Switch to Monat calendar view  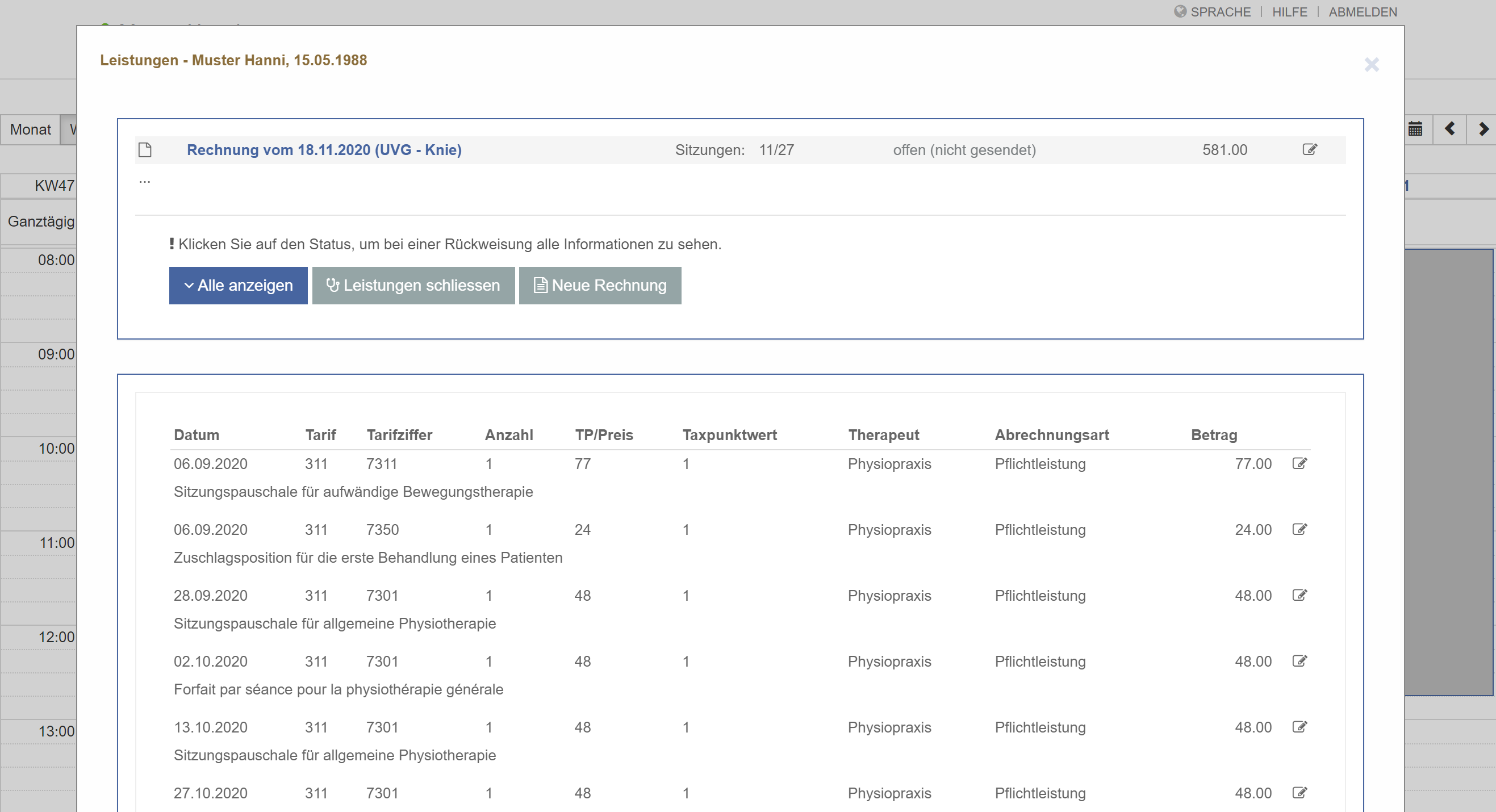[30, 129]
